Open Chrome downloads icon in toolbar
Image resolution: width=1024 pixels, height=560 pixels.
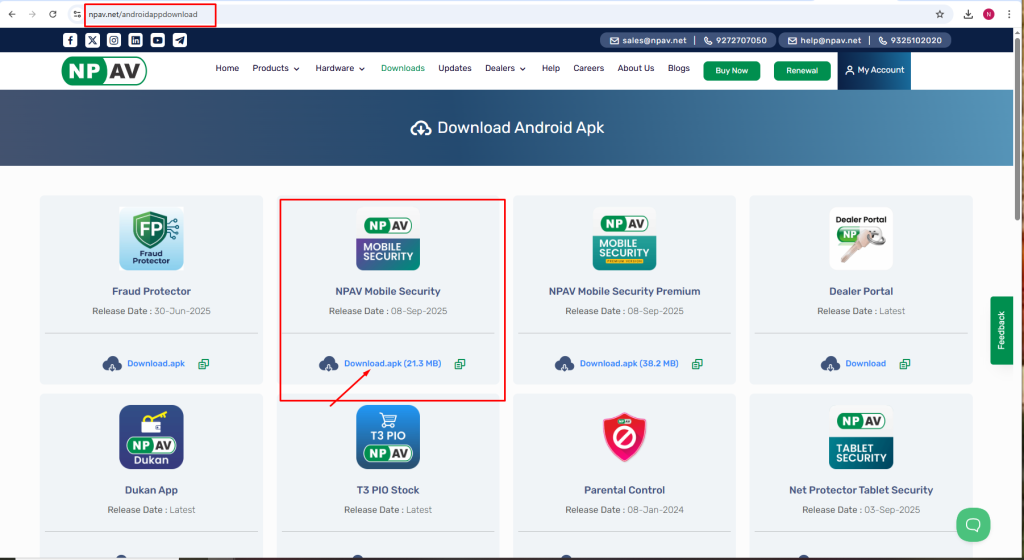click(x=968, y=14)
